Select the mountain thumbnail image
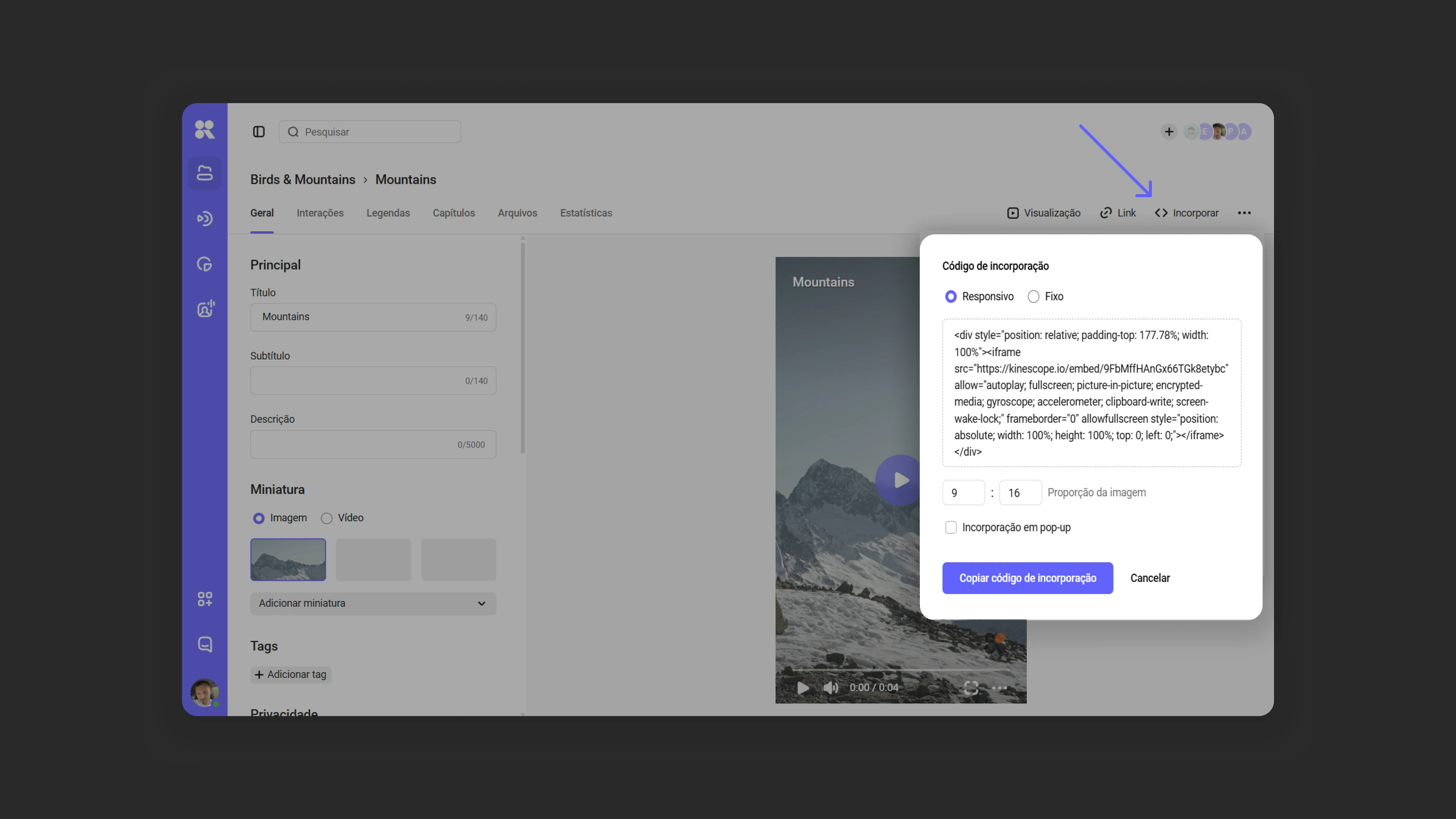The image size is (1456, 819). coord(288,560)
